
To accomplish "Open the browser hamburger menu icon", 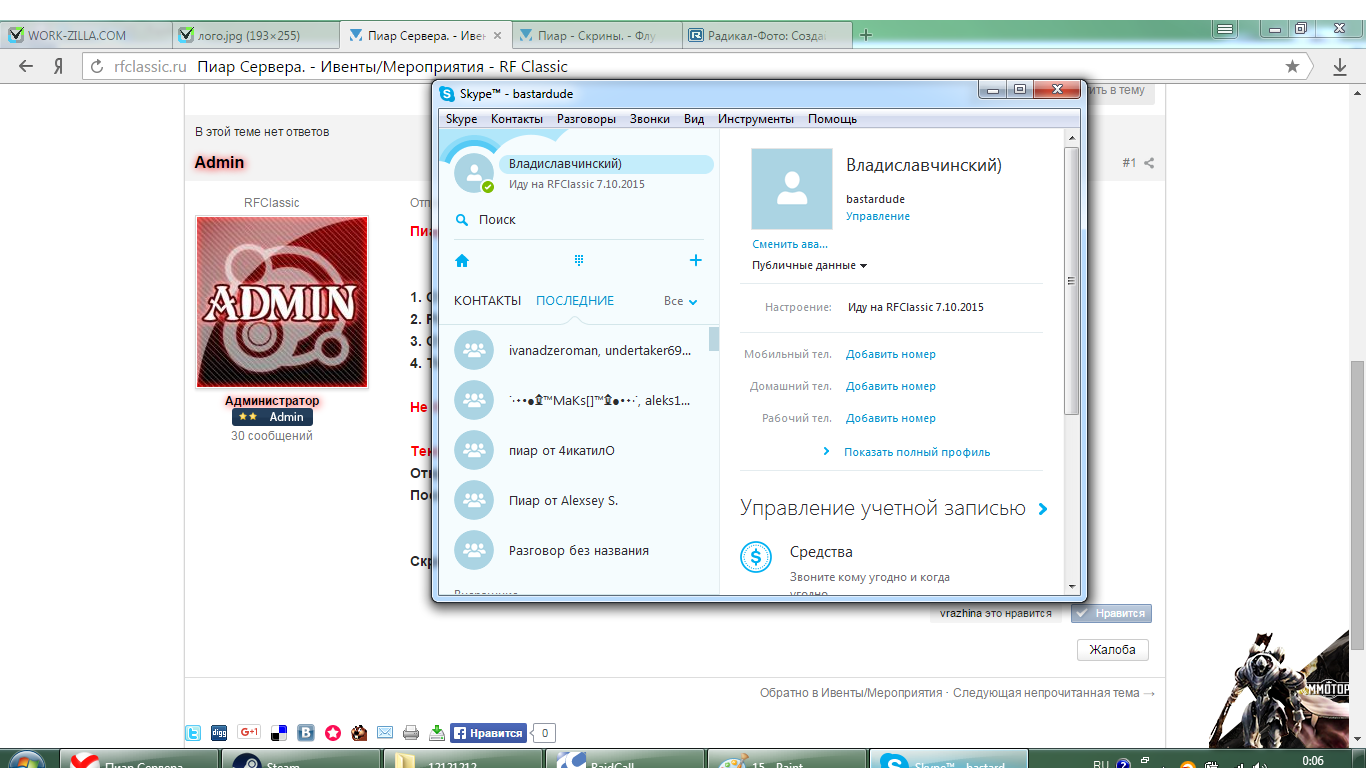I will (x=1224, y=30).
